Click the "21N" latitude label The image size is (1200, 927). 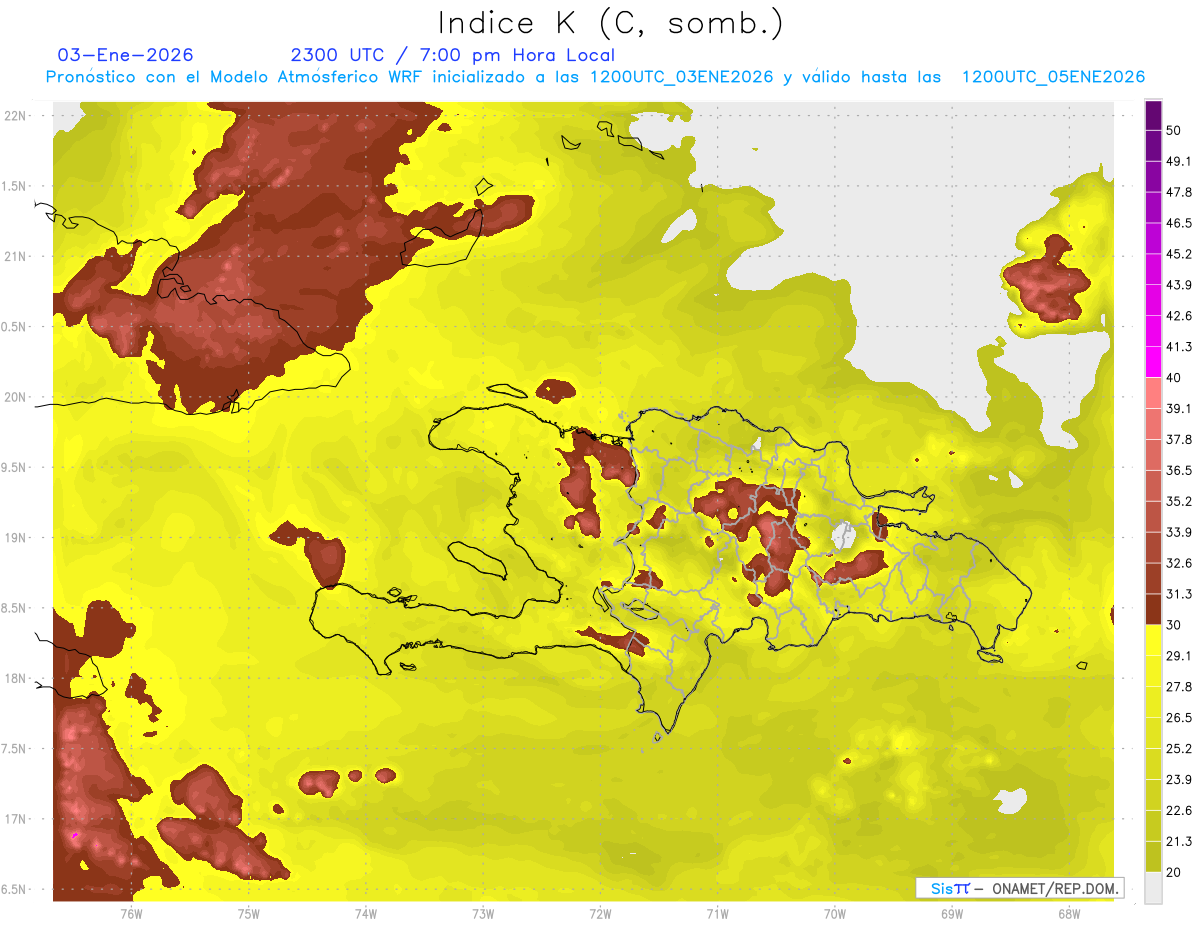pyautogui.click(x=15, y=256)
